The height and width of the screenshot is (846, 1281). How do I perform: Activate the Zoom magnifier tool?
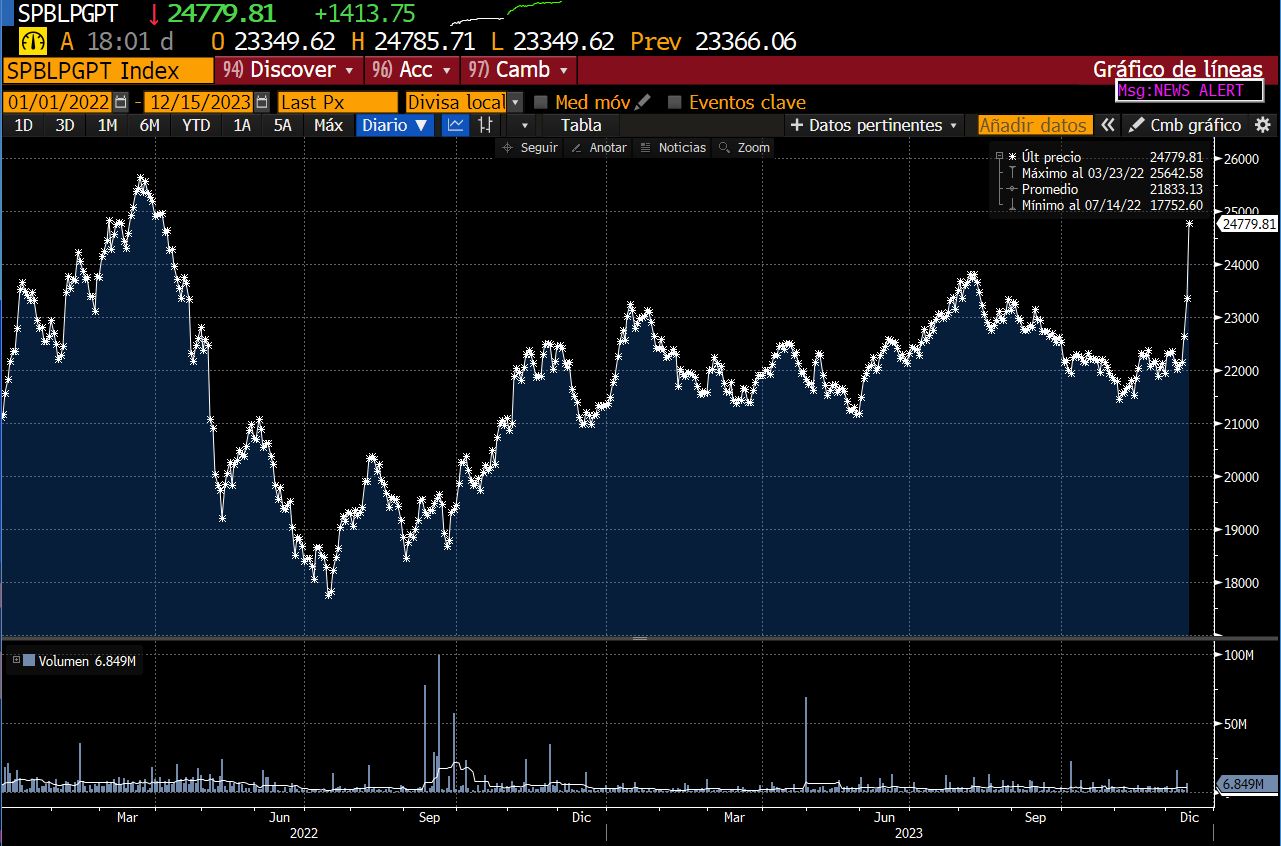coord(745,148)
